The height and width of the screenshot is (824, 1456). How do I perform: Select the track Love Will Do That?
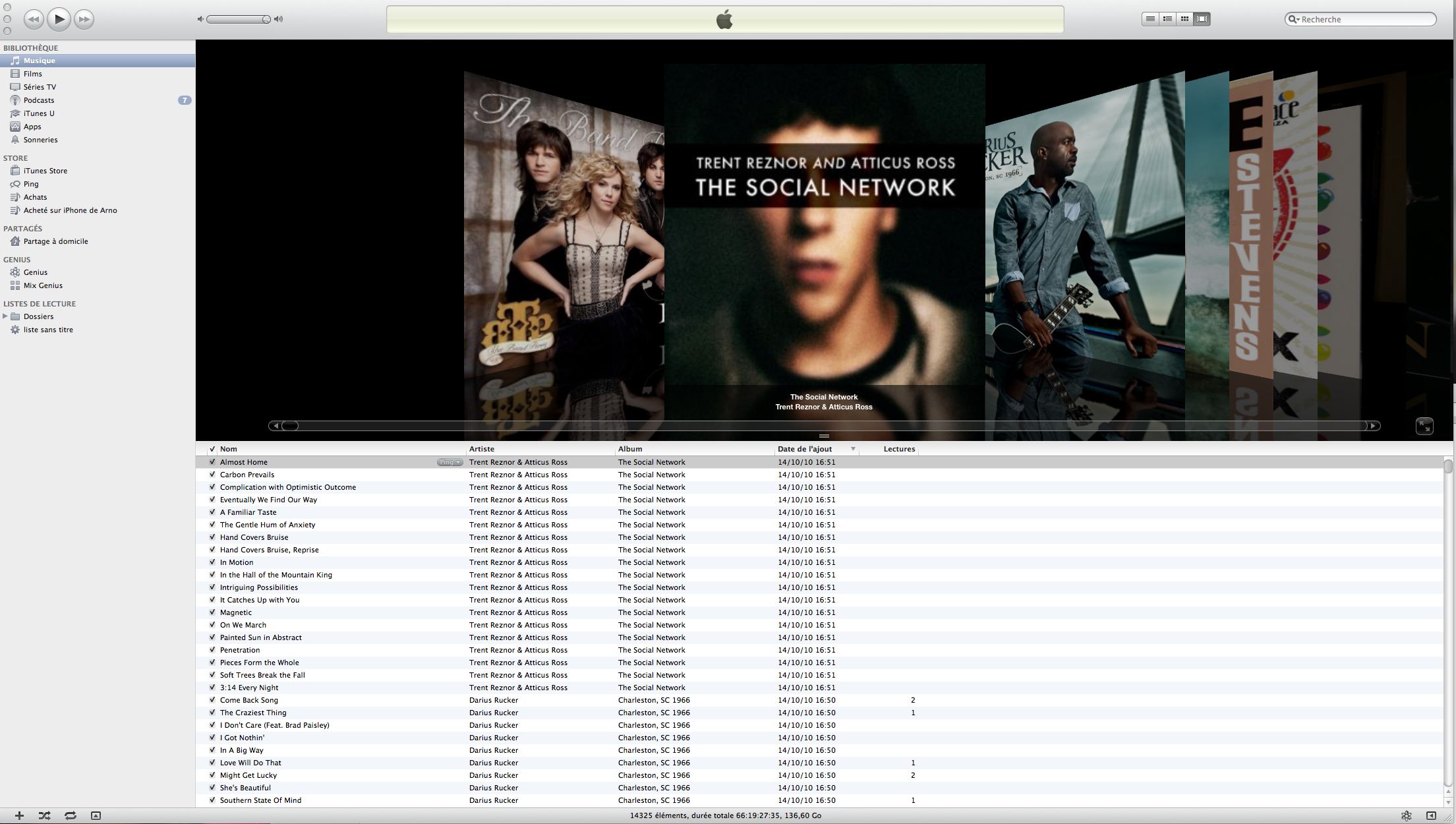pos(819,763)
